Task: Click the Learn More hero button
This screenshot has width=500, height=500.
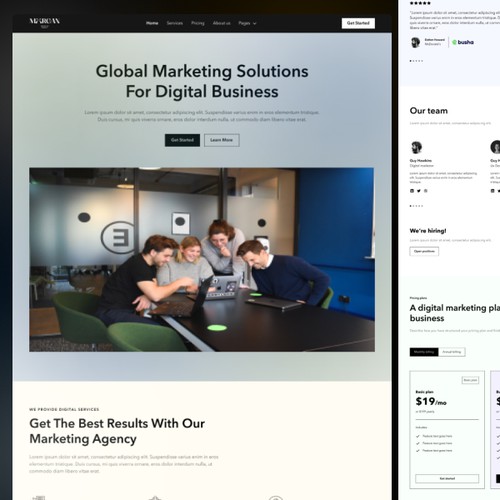Action: tap(222, 140)
